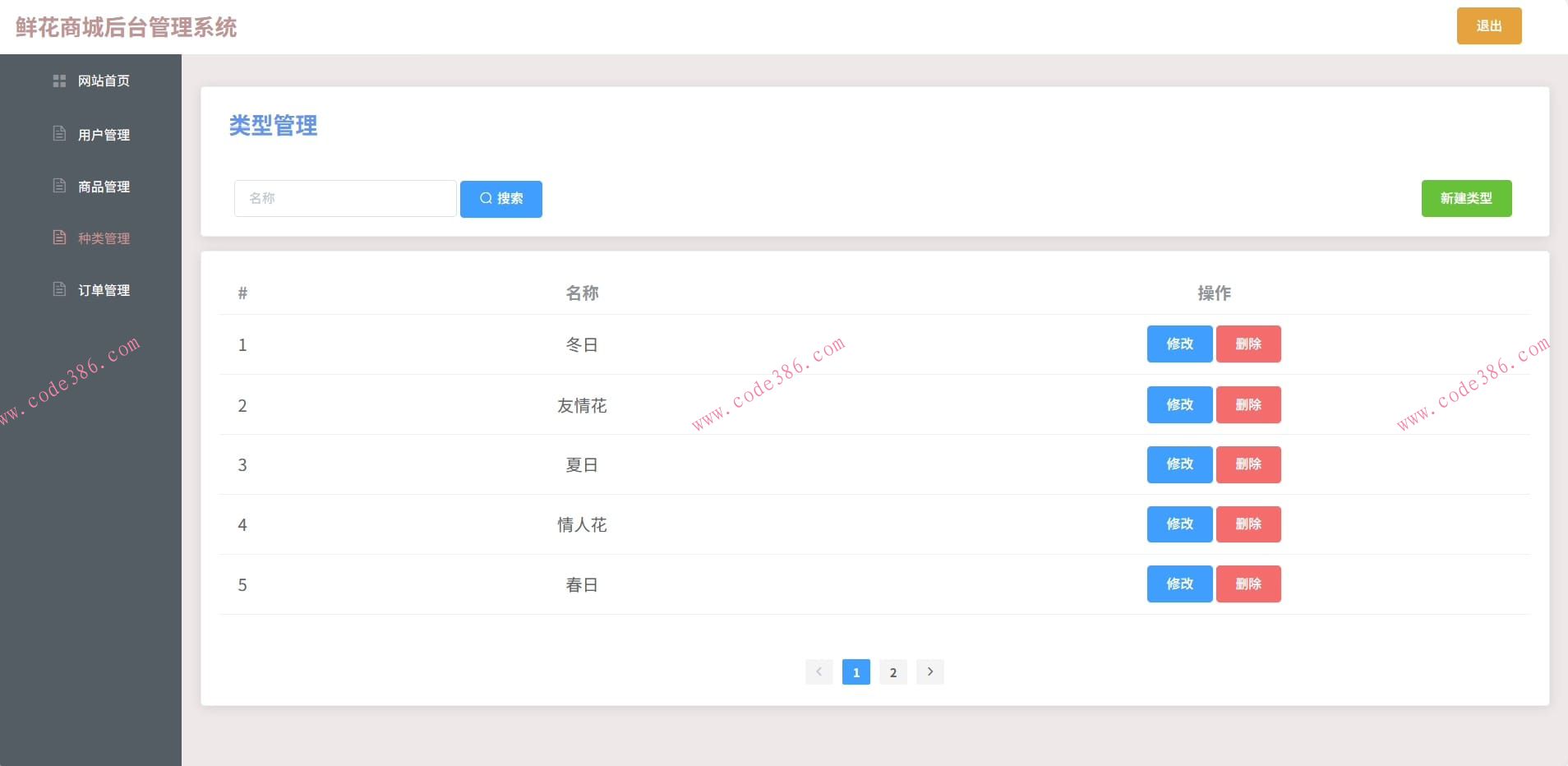Click the # column header
The height and width of the screenshot is (766, 1568).
(242, 293)
